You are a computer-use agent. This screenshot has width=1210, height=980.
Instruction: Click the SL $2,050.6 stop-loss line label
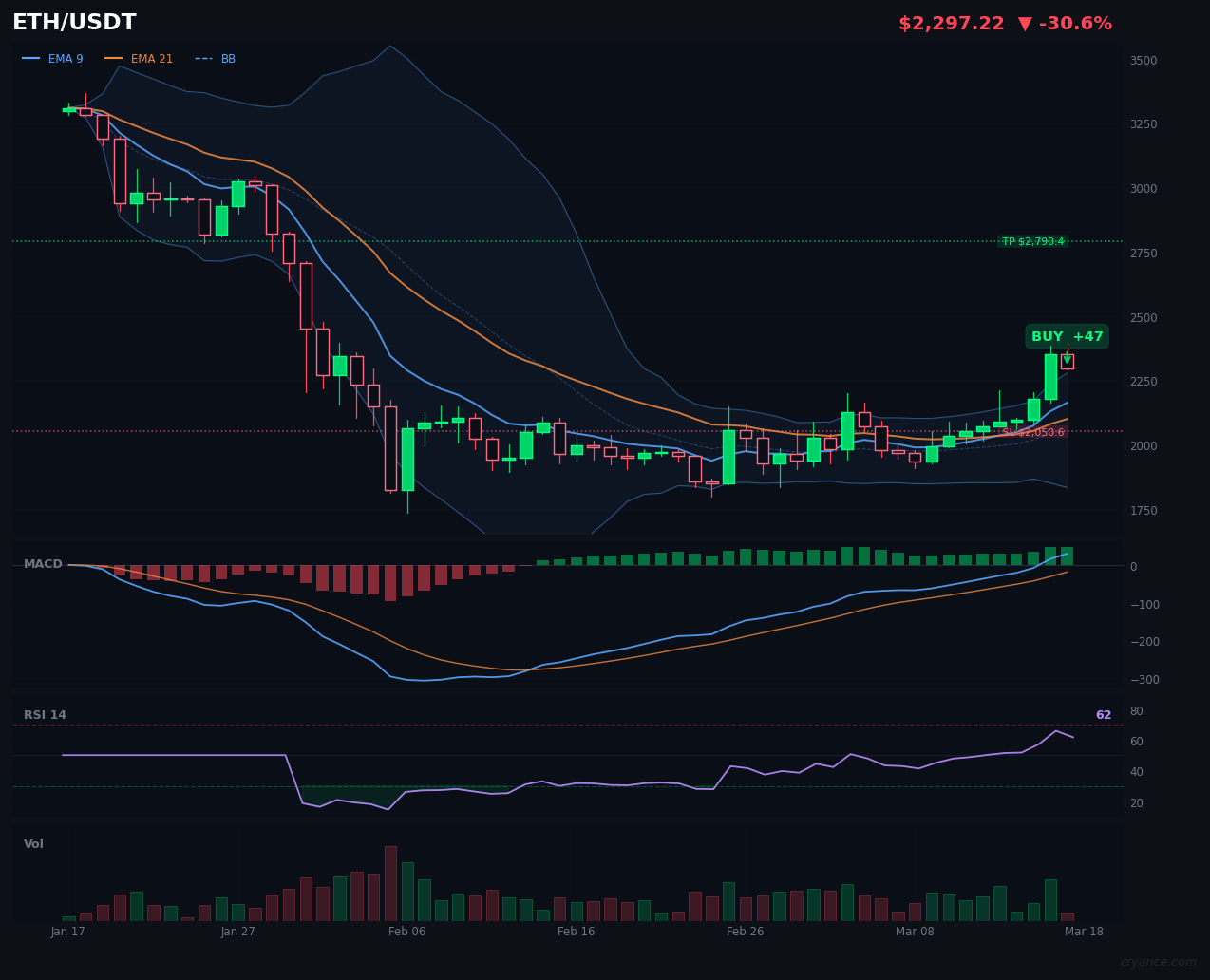[1034, 431]
